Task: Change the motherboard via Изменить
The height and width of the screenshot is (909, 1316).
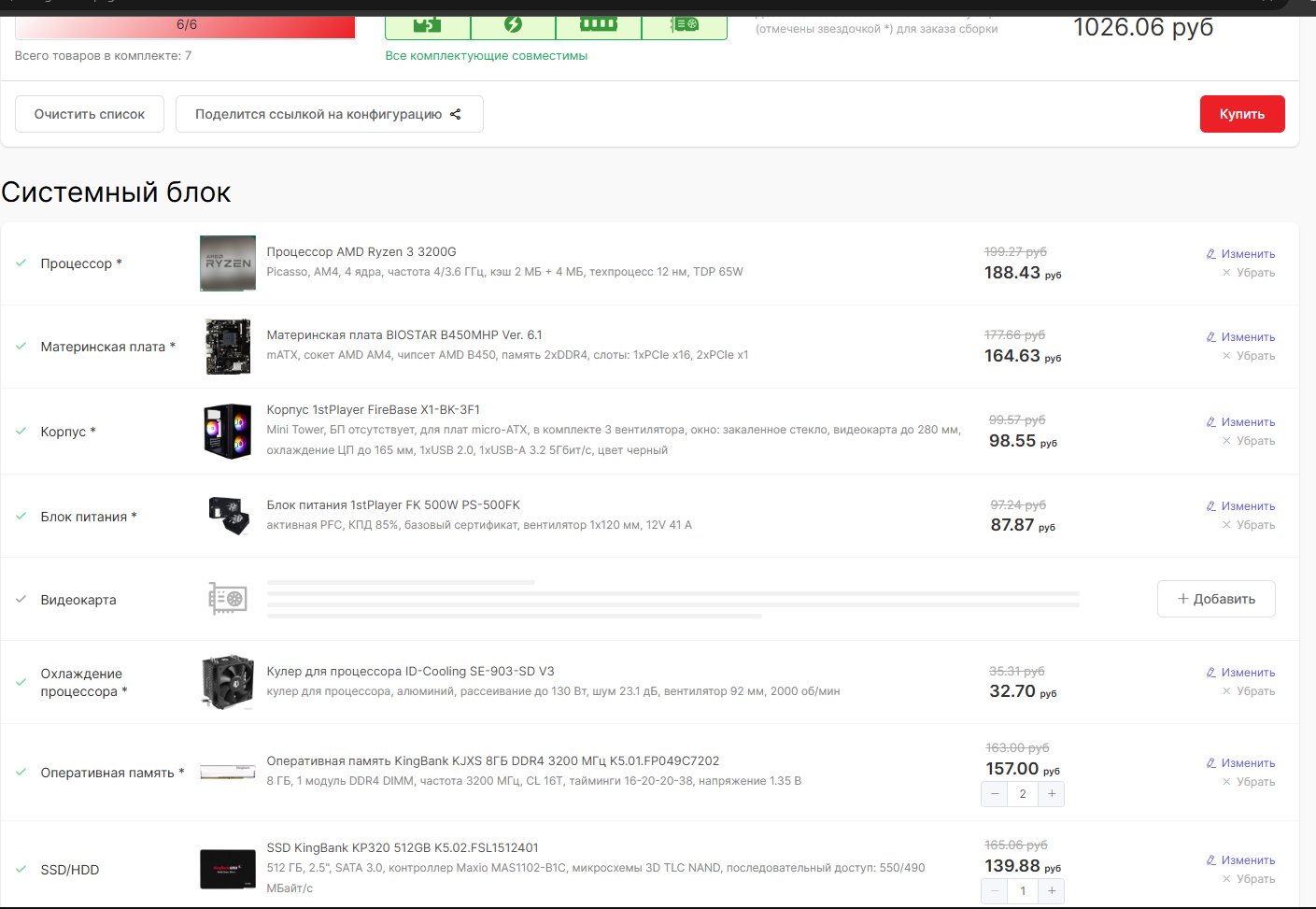Action: click(1240, 337)
